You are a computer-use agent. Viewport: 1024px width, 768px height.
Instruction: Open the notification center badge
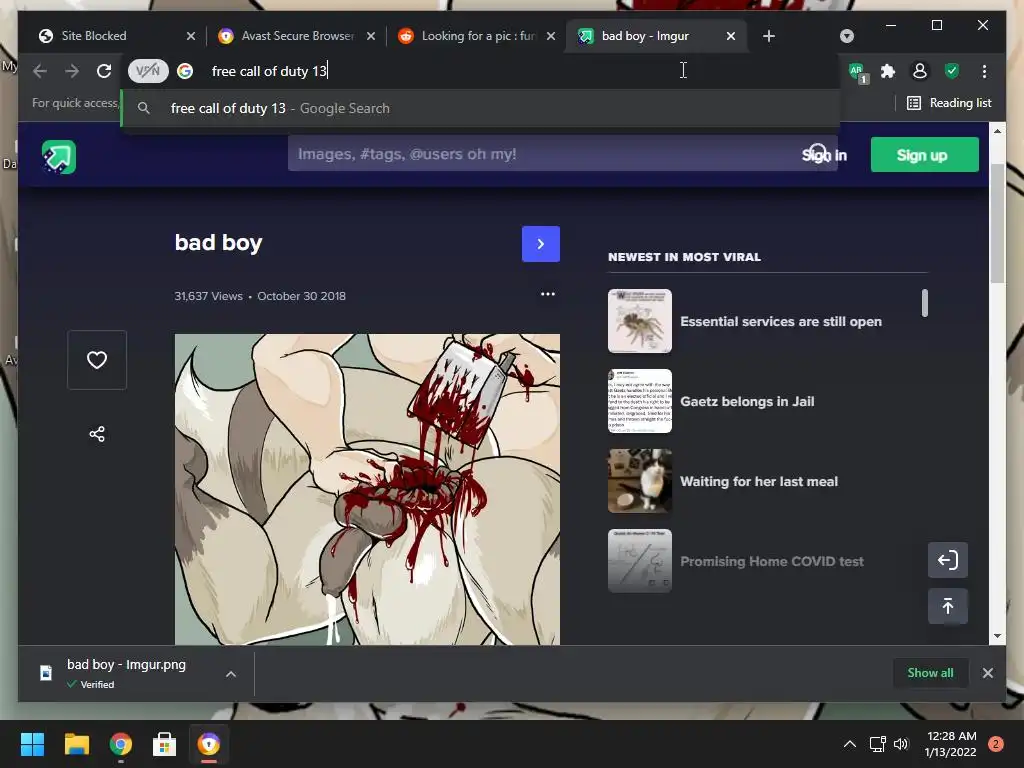click(x=996, y=744)
